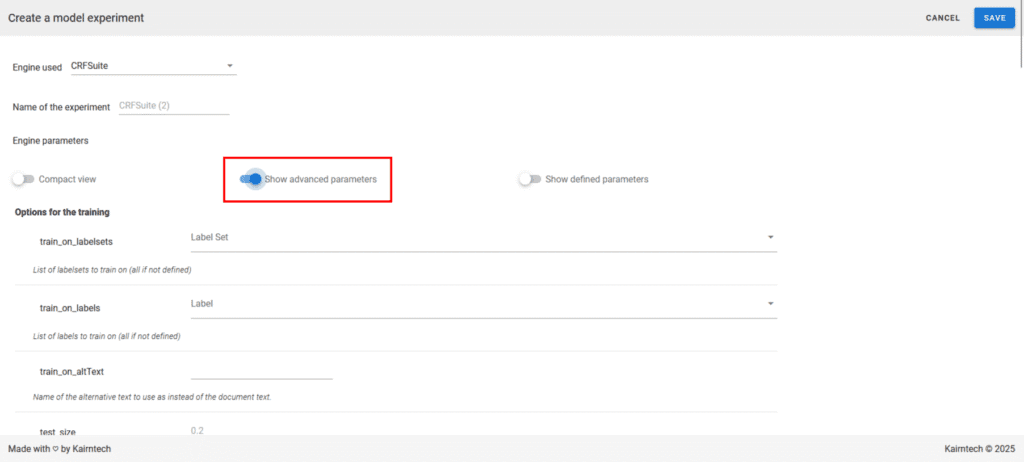1024x462 pixels.
Task: Click the Label Set dropdown arrow icon
Action: [770, 238]
